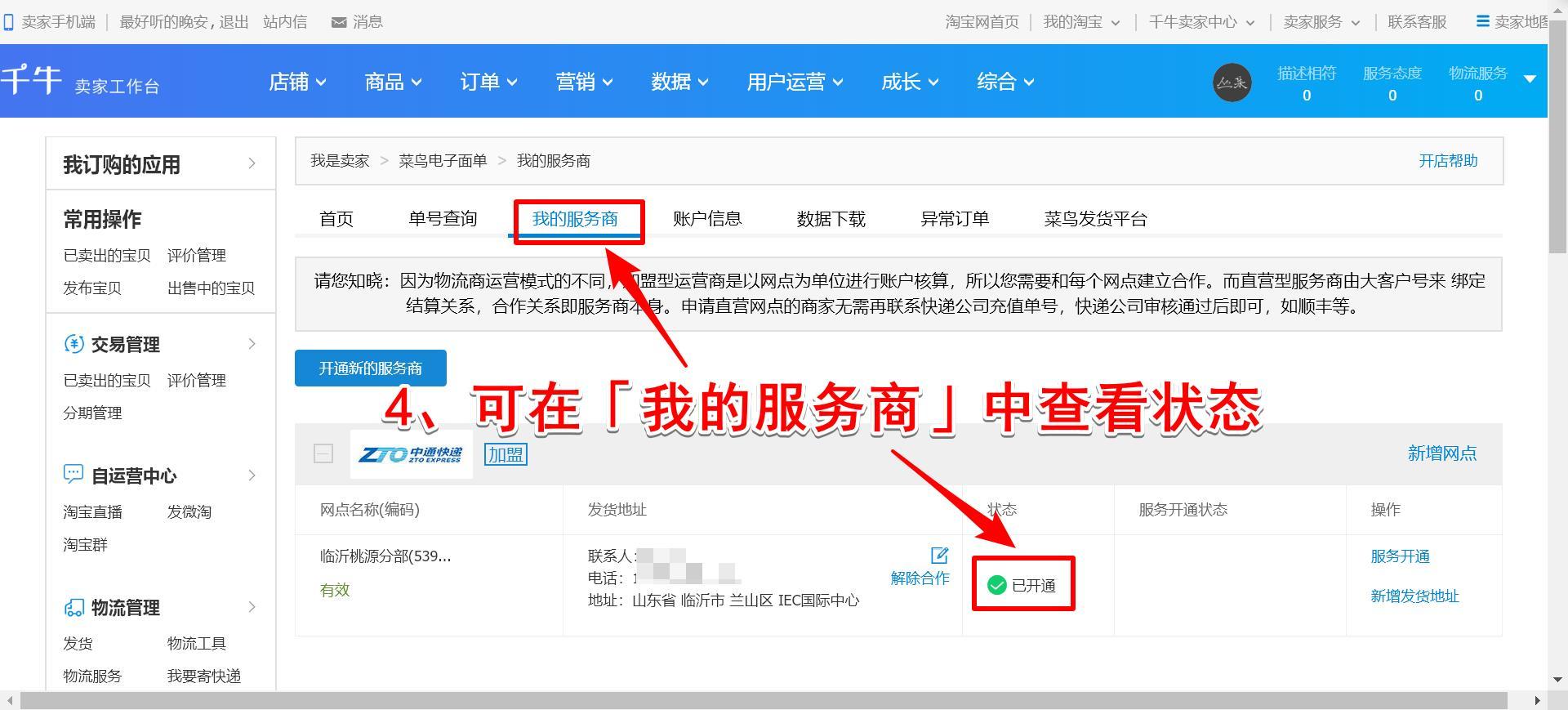This screenshot has width=1568, height=710.
Task: Click the 物流管理 truck icon
Action: click(73, 607)
